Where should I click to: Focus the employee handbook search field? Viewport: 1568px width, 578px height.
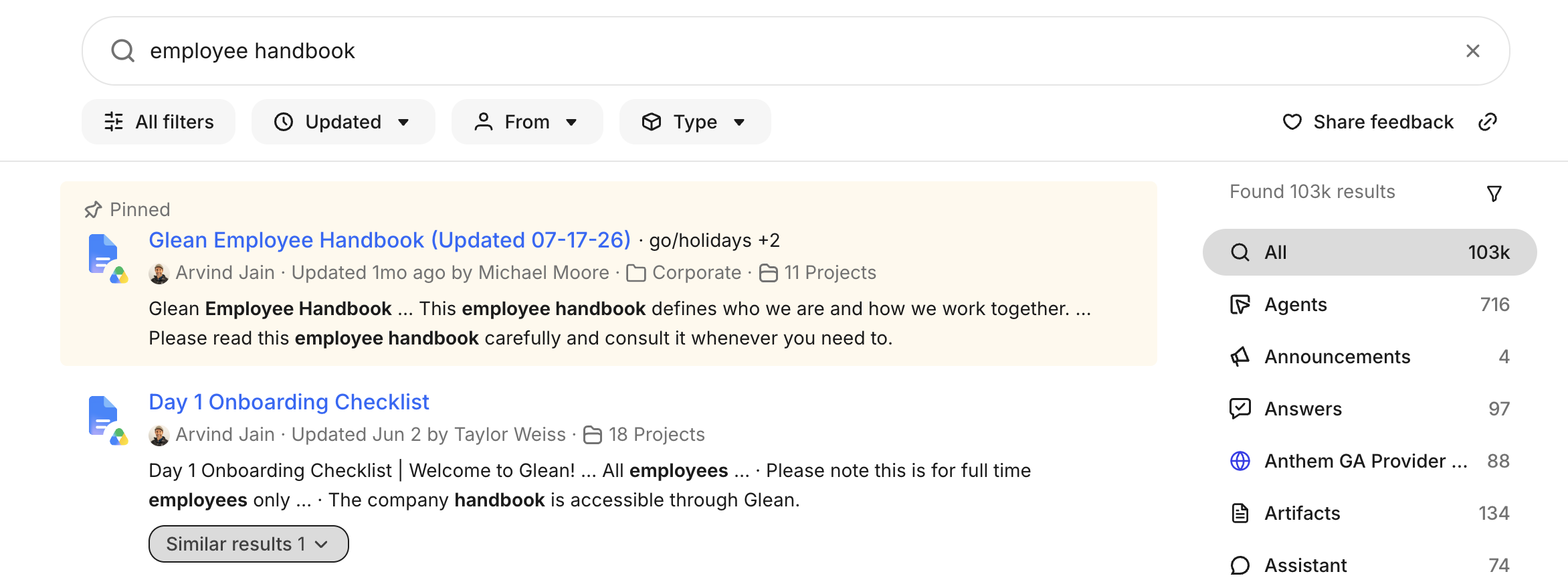click(796, 51)
